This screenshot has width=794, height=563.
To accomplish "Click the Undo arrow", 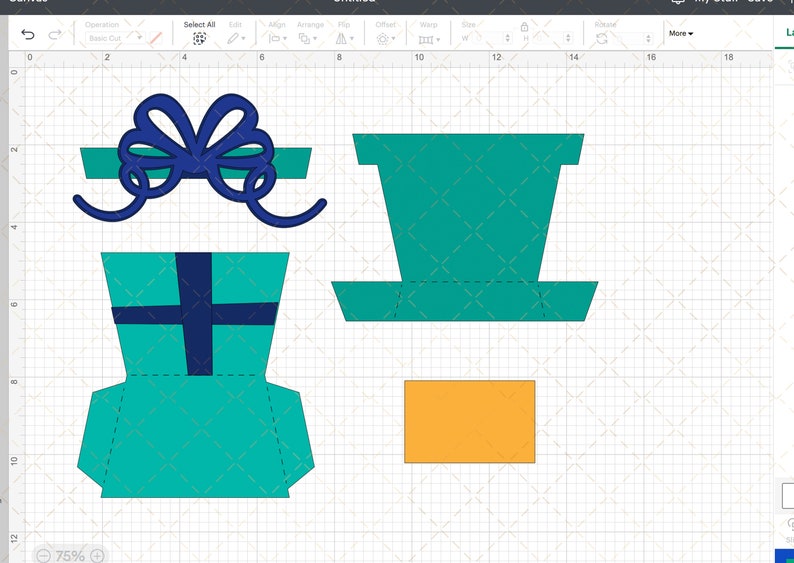I will click(28, 34).
